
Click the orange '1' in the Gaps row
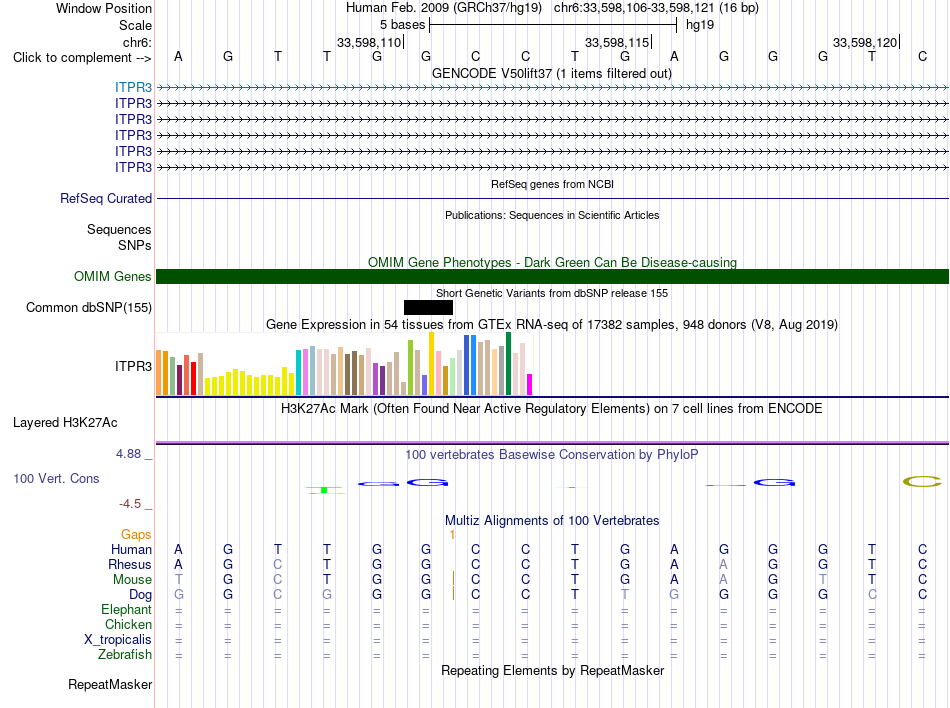[x=452, y=534]
